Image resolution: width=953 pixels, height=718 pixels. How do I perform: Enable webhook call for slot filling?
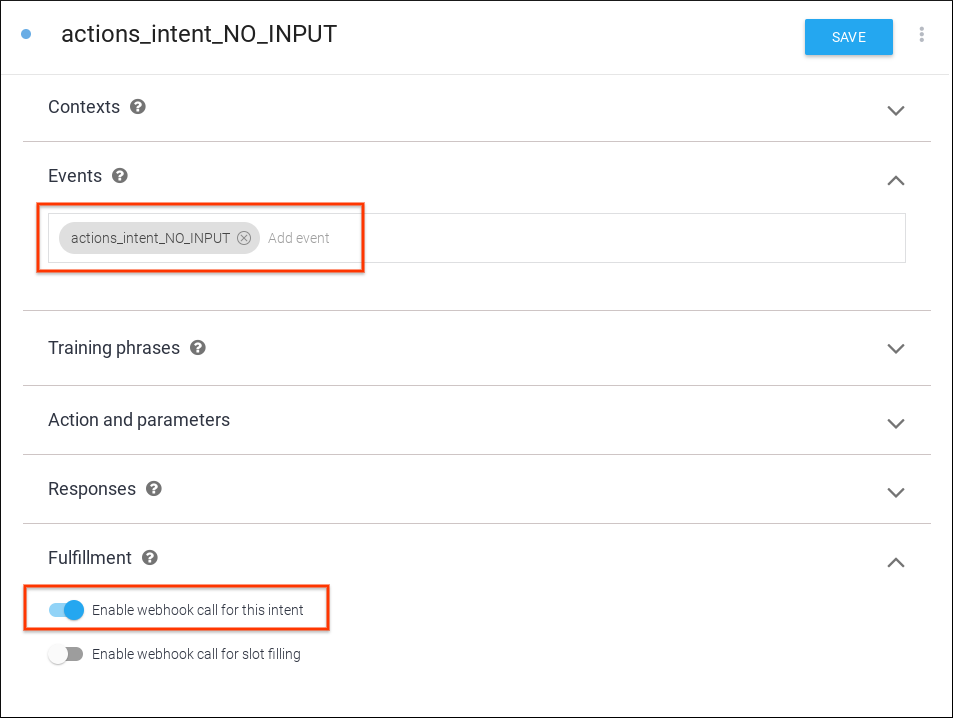[66, 655]
